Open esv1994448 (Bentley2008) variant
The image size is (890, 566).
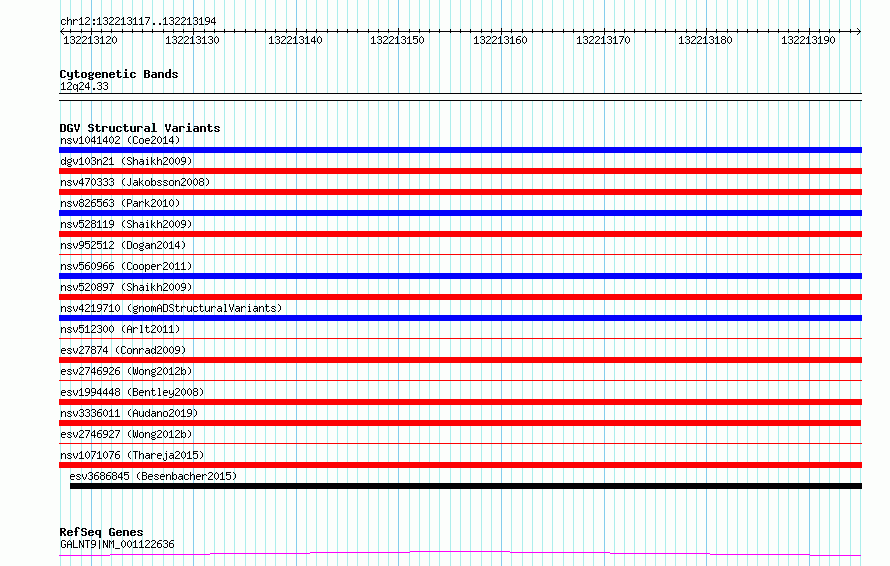pos(132,392)
